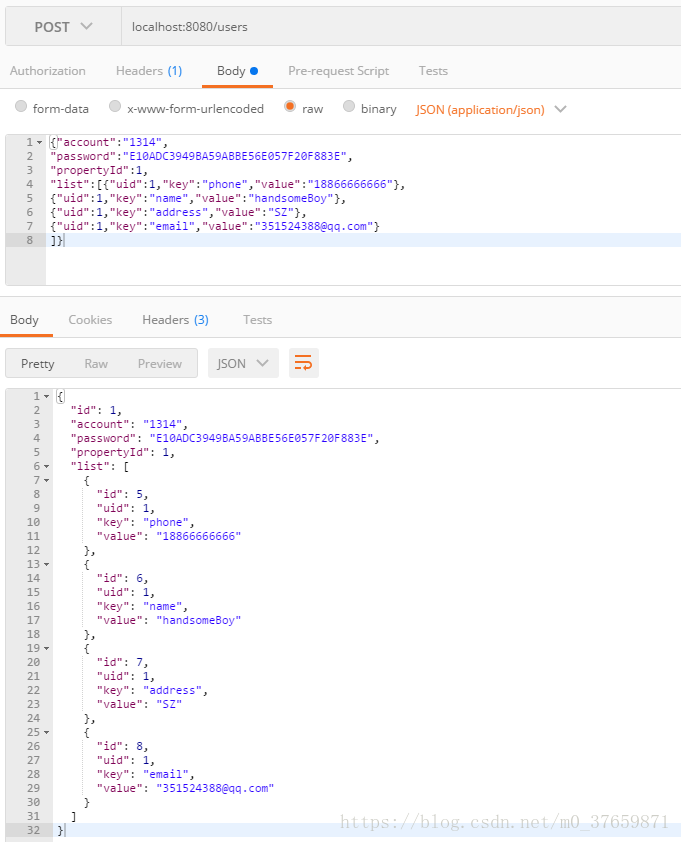Click the response "key": "address" line
The width and height of the screenshot is (681, 842).
point(152,690)
